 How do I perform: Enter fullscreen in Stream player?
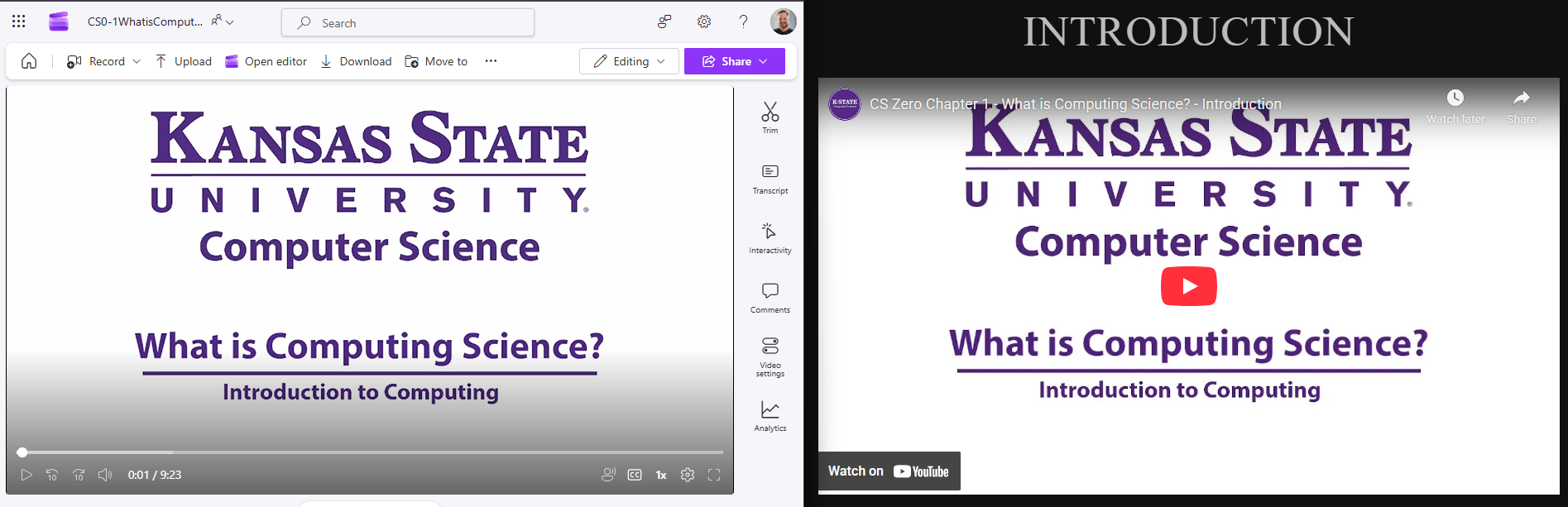tap(714, 475)
